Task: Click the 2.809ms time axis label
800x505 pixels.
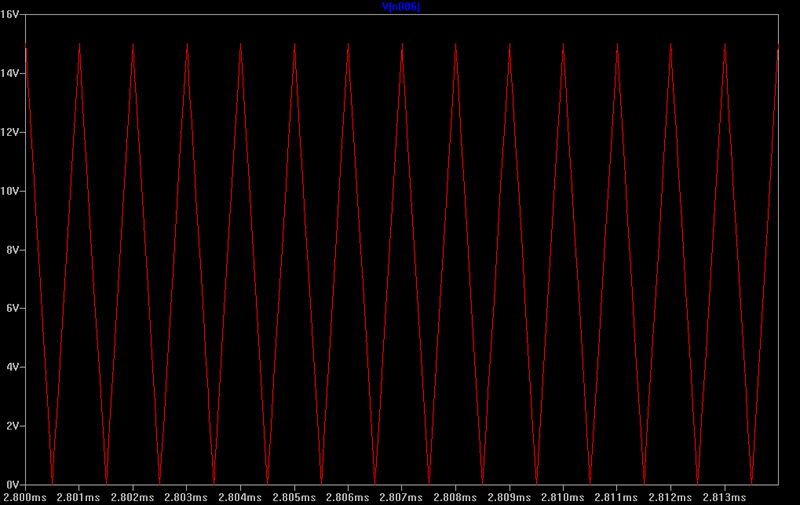Action: pos(509,497)
